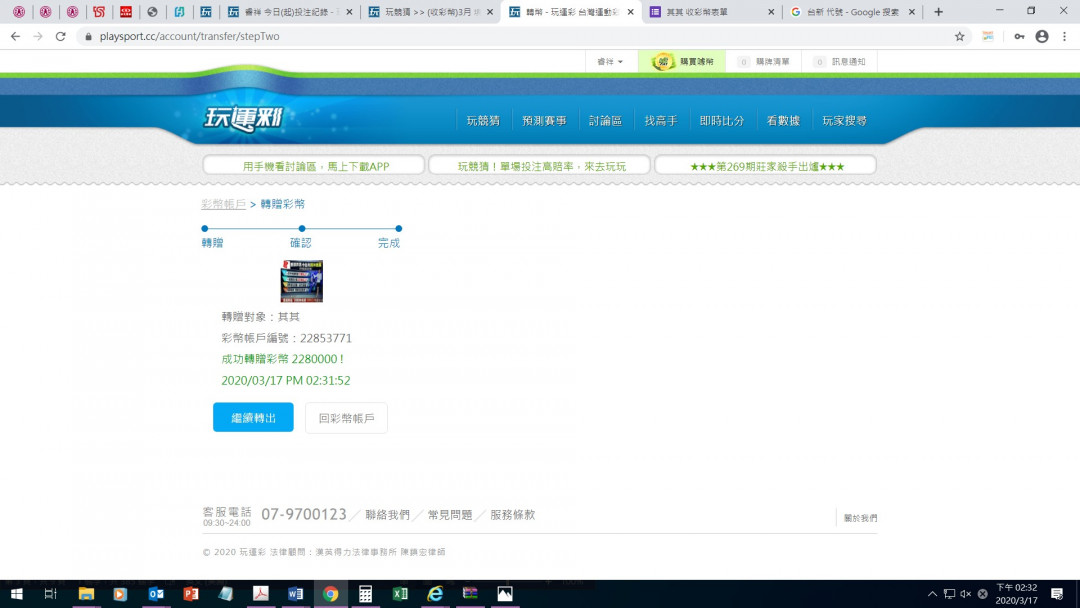Switch to the 今日(起)投注紀錄 tab
The height and width of the screenshot is (608, 1080).
289,12
